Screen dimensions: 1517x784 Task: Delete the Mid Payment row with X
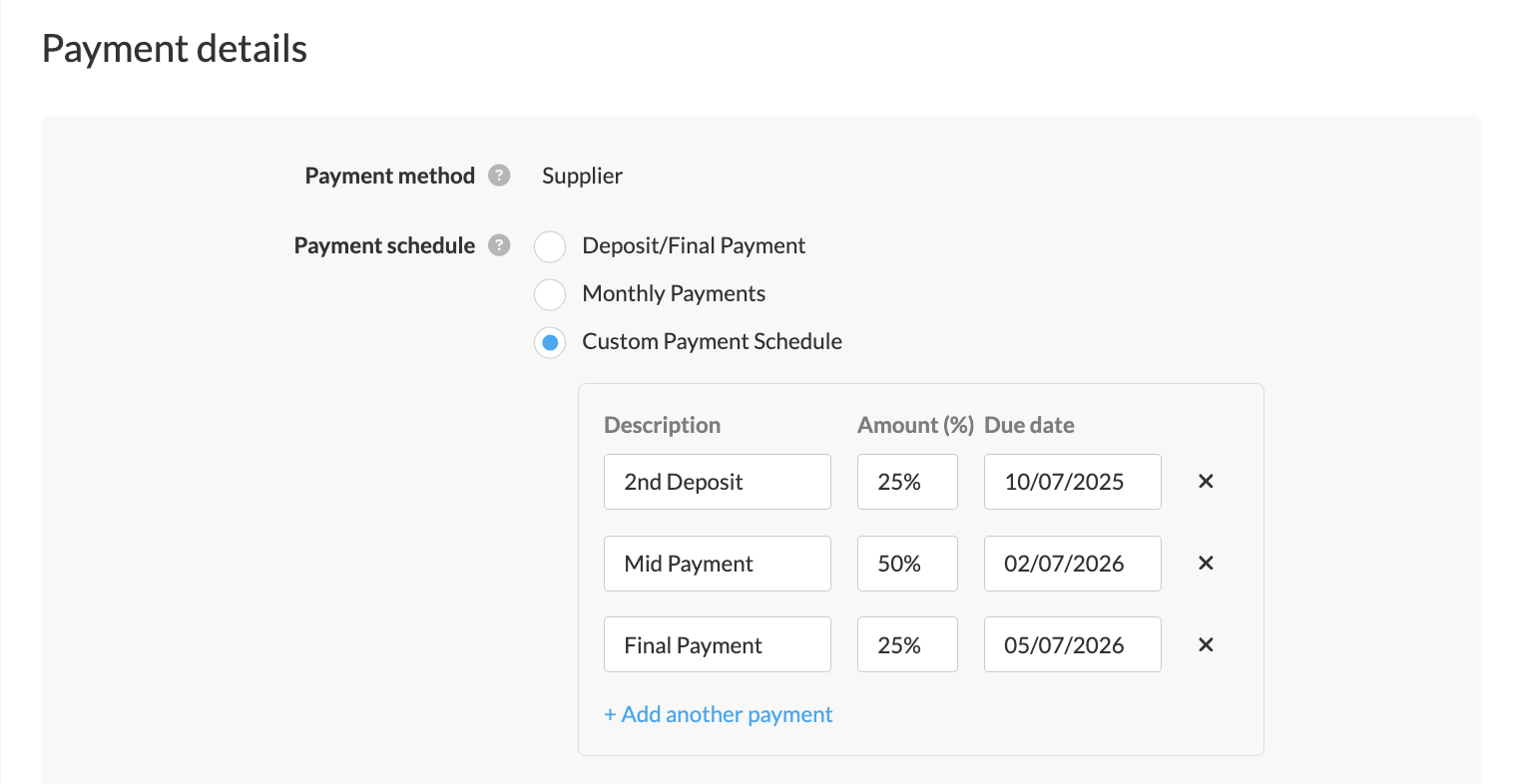tap(1205, 564)
